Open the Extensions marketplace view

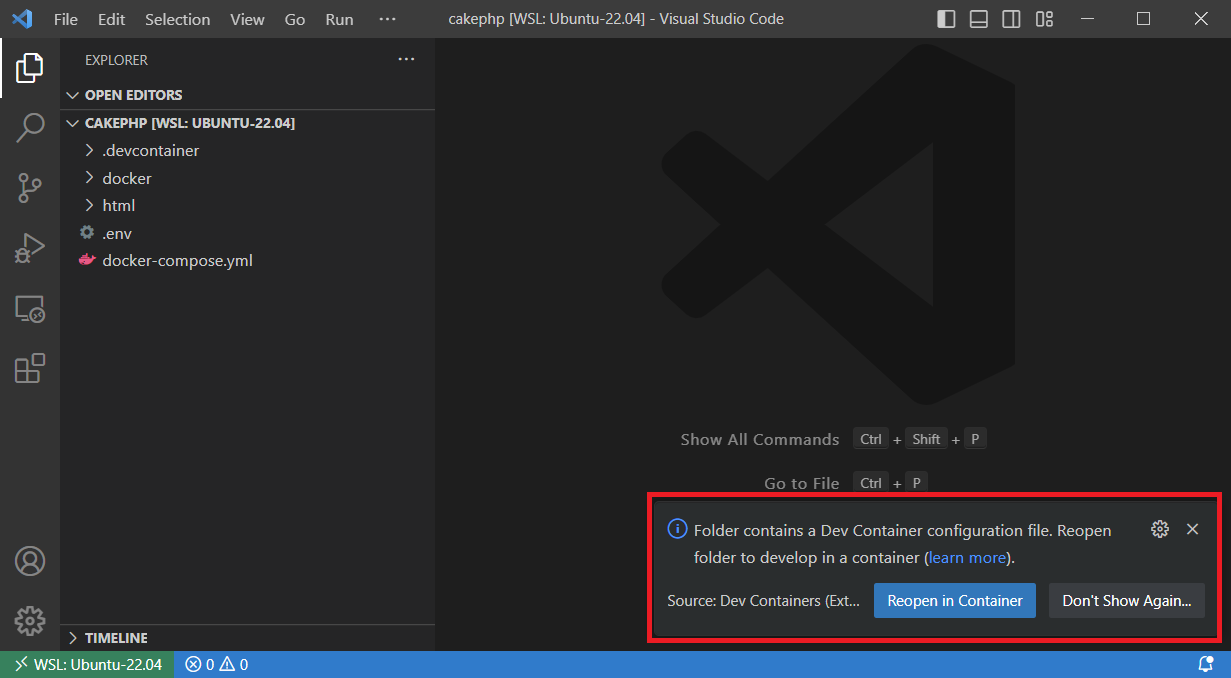(x=29, y=368)
